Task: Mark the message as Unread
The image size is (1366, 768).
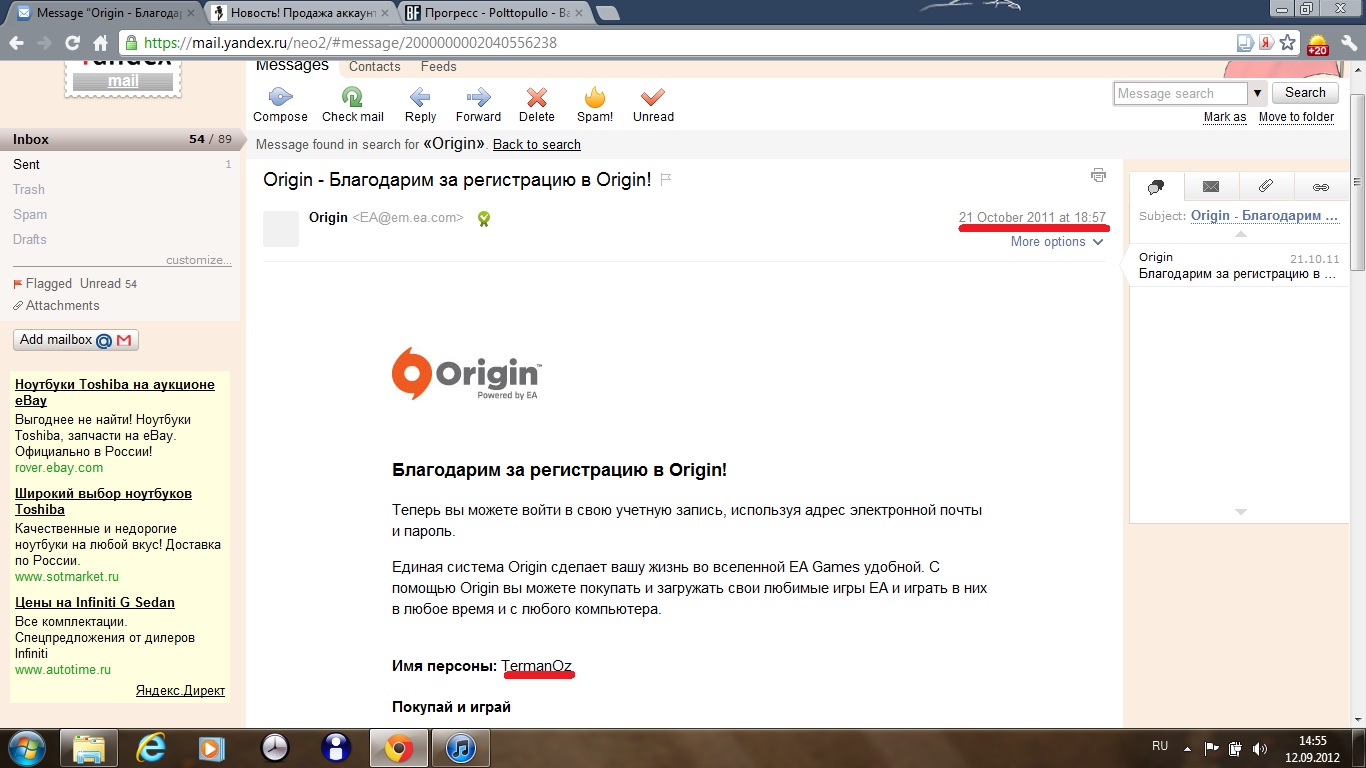Action: point(653,98)
